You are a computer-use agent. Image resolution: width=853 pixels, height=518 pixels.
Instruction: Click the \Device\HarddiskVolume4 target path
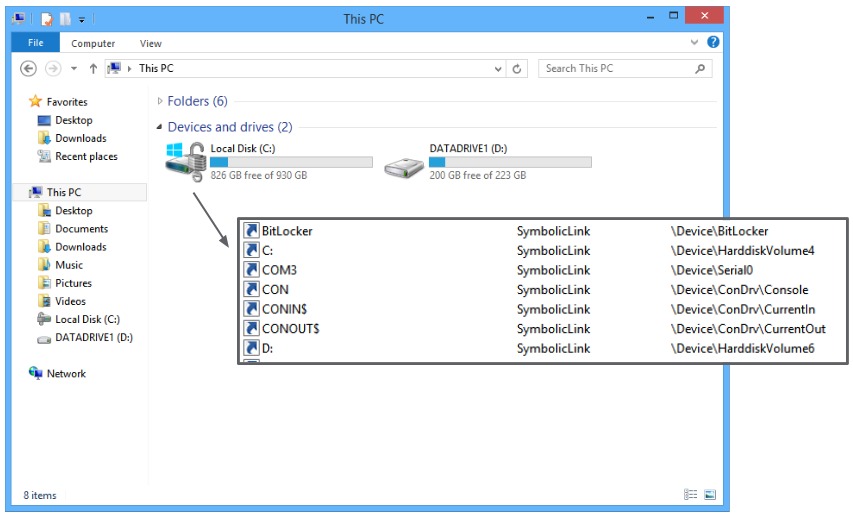[743, 251]
